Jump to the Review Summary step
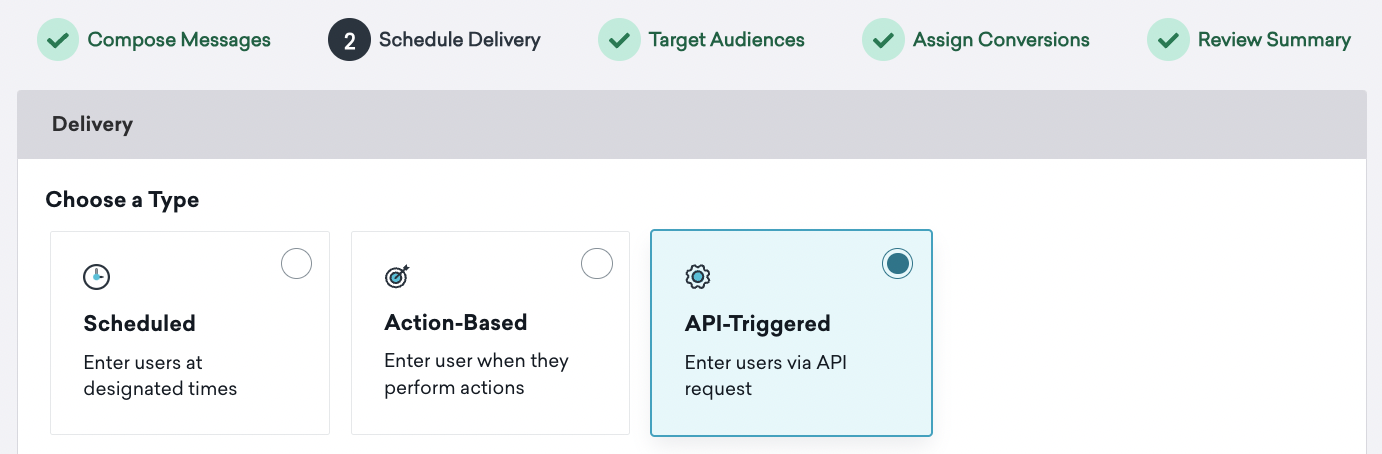The height and width of the screenshot is (454, 1382). [1274, 41]
